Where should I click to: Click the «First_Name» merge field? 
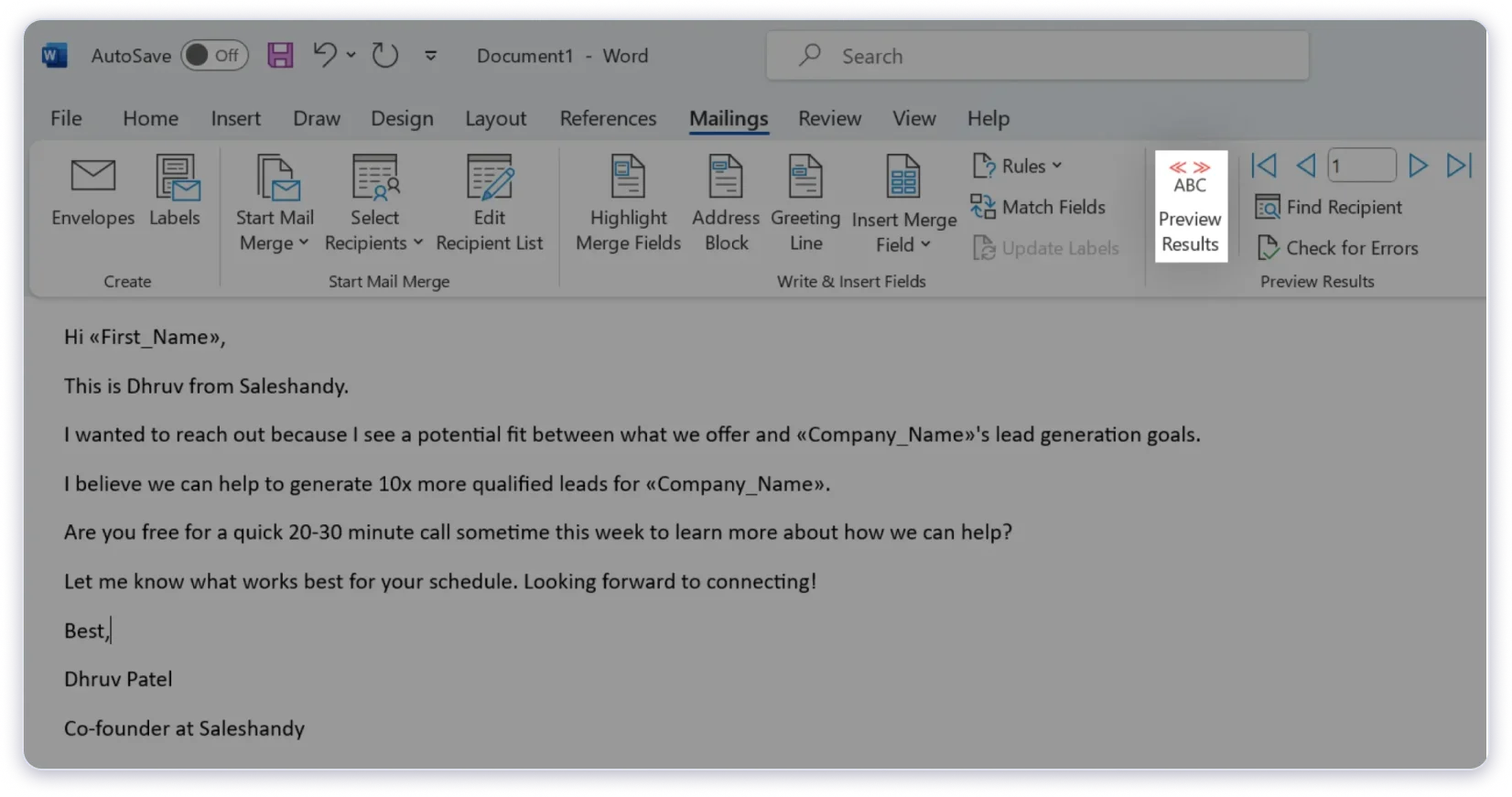(155, 337)
